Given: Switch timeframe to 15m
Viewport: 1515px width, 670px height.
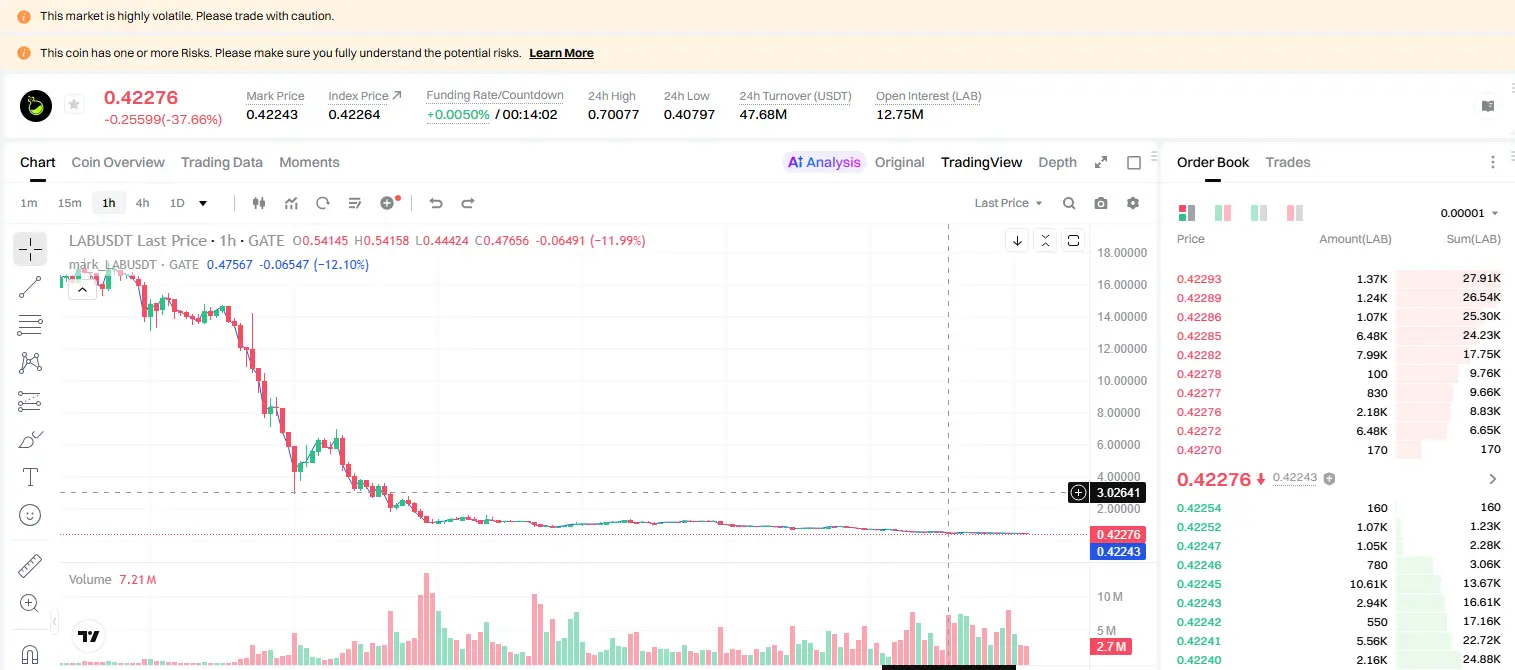Looking at the screenshot, I should [x=69, y=203].
